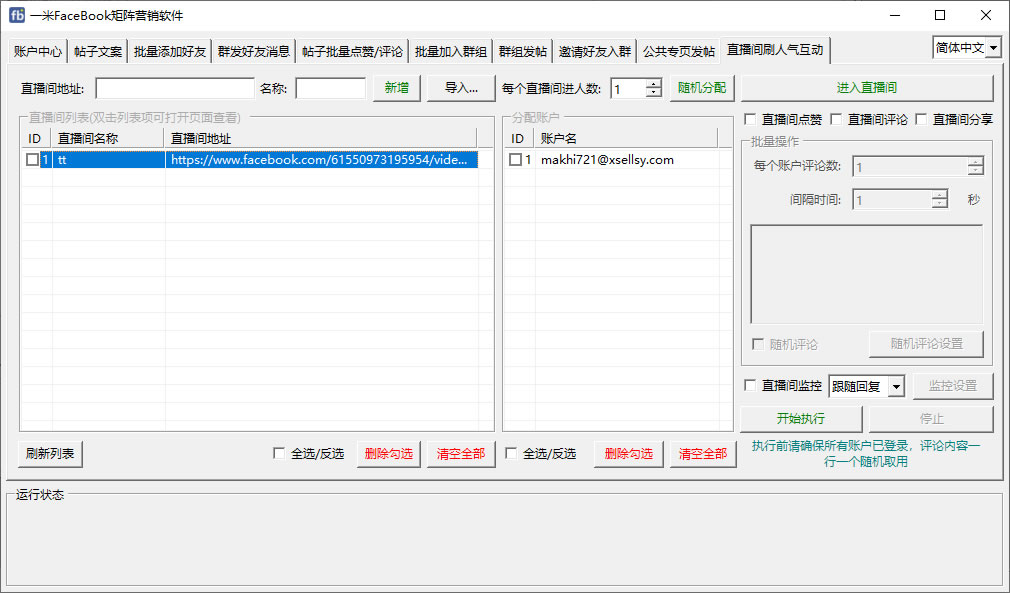Image resolution: width=1010 pixels, height=593 pixels.
Task: Toggle the 随机评论 checkbox
Action: (758, 344)
